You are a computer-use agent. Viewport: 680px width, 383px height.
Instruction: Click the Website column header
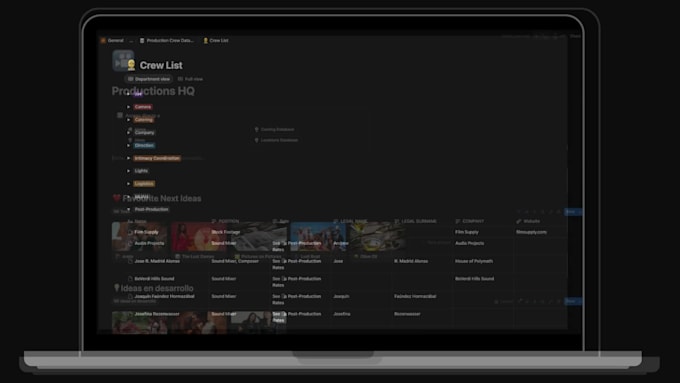click(528, 221)
